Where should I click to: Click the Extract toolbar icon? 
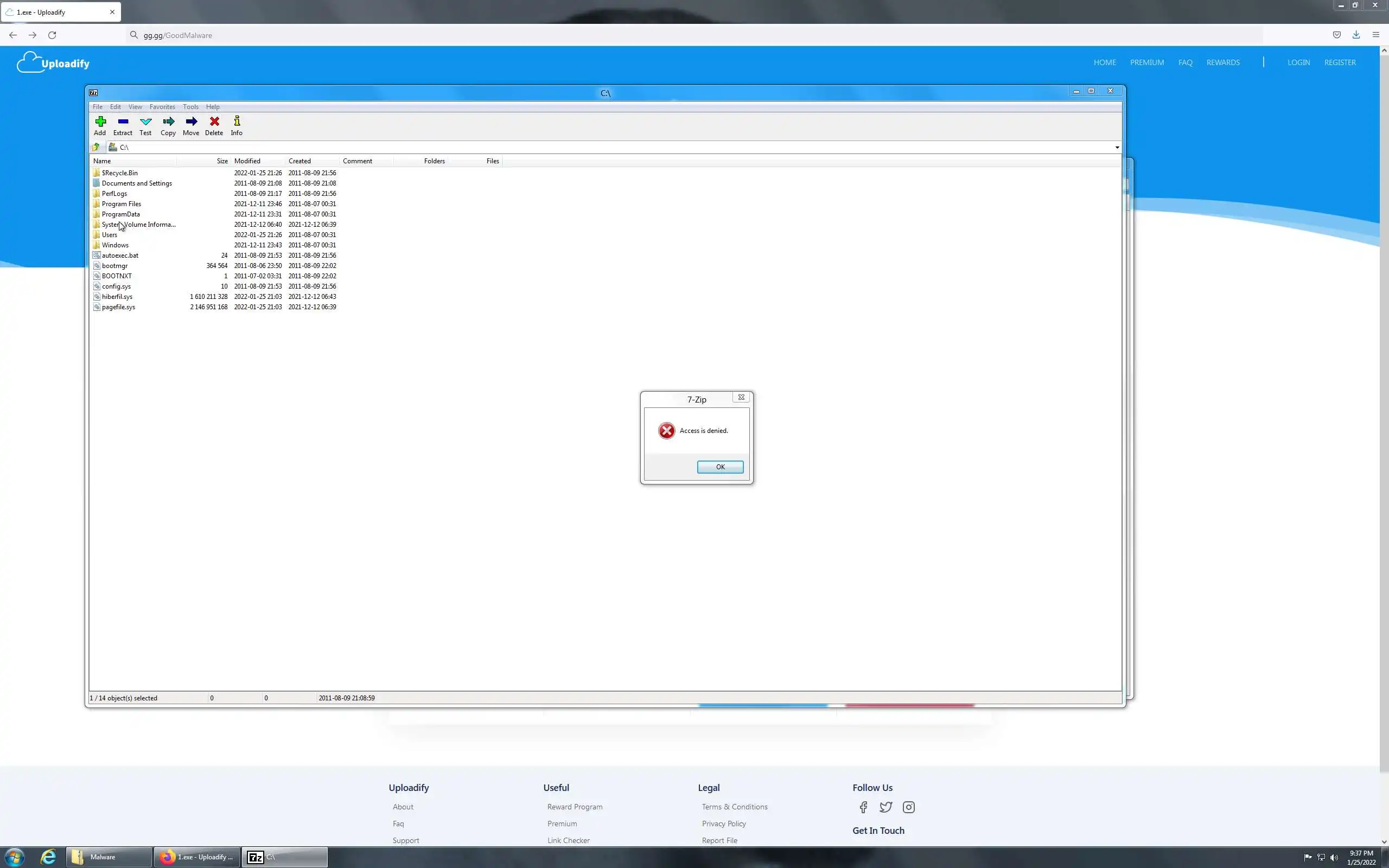123,125
